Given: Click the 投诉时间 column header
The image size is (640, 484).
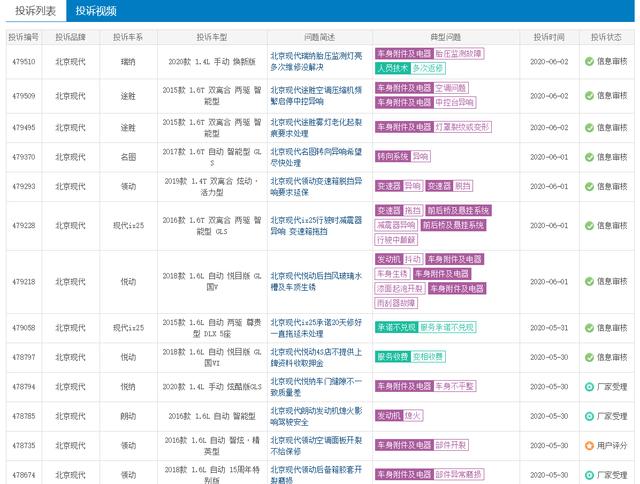Looking at the screenshot, I should pyautogui.click(x=549, y=37).
